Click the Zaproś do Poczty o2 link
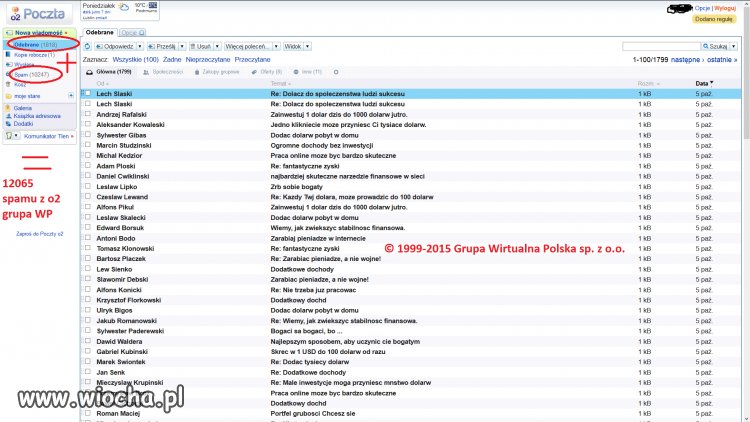 pyautogui.click(x=40, y=234)
